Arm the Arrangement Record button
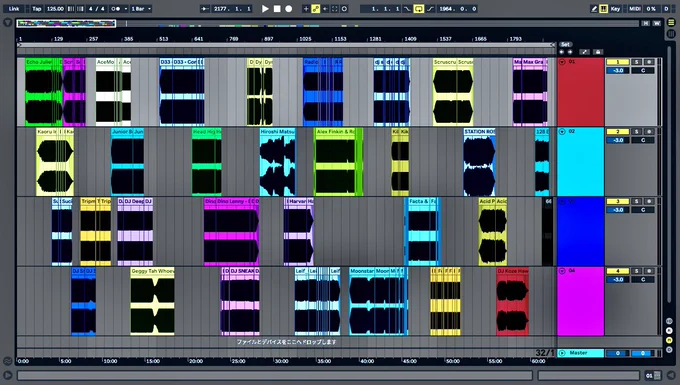 point(288,9)
